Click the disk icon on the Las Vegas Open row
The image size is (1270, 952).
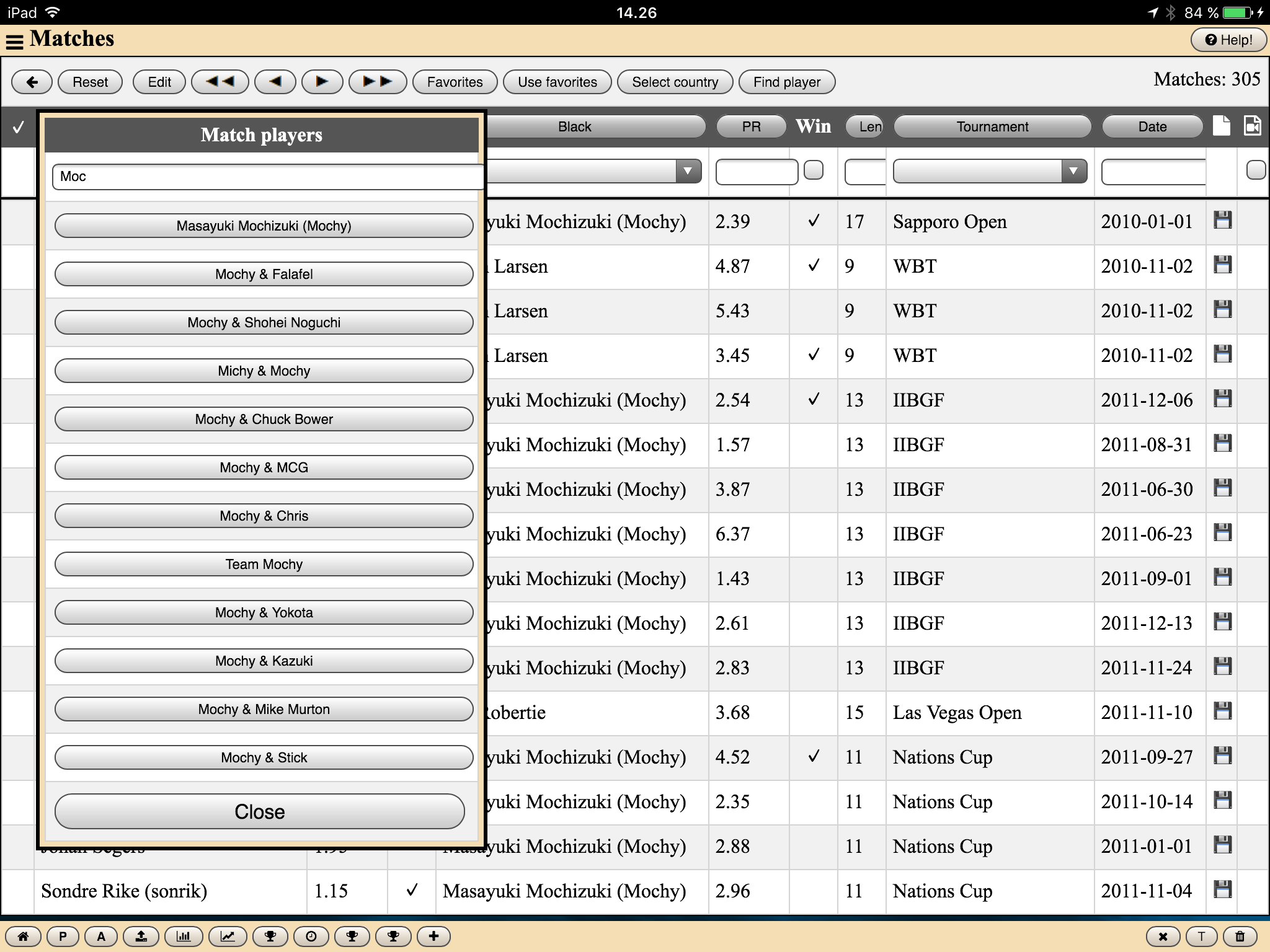click(x=1222, y=711)
